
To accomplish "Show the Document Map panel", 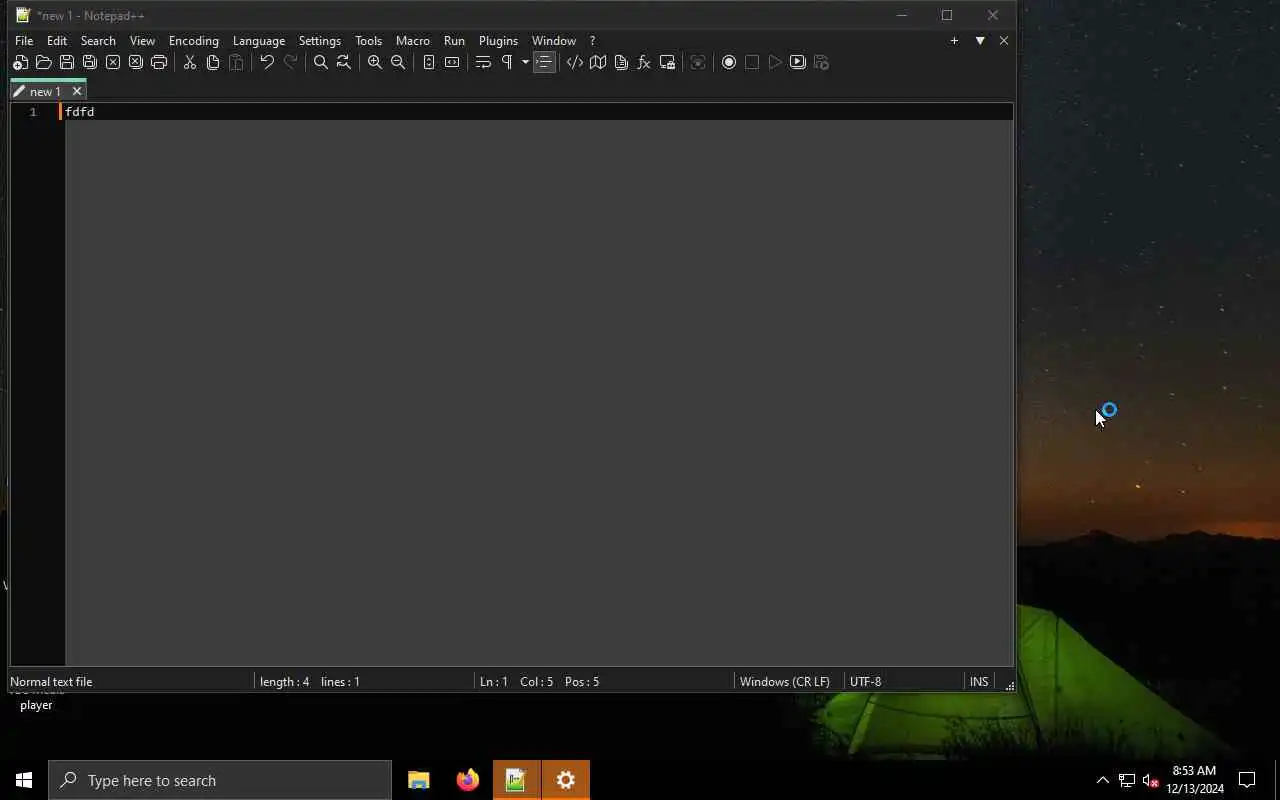I will [597, 62].
